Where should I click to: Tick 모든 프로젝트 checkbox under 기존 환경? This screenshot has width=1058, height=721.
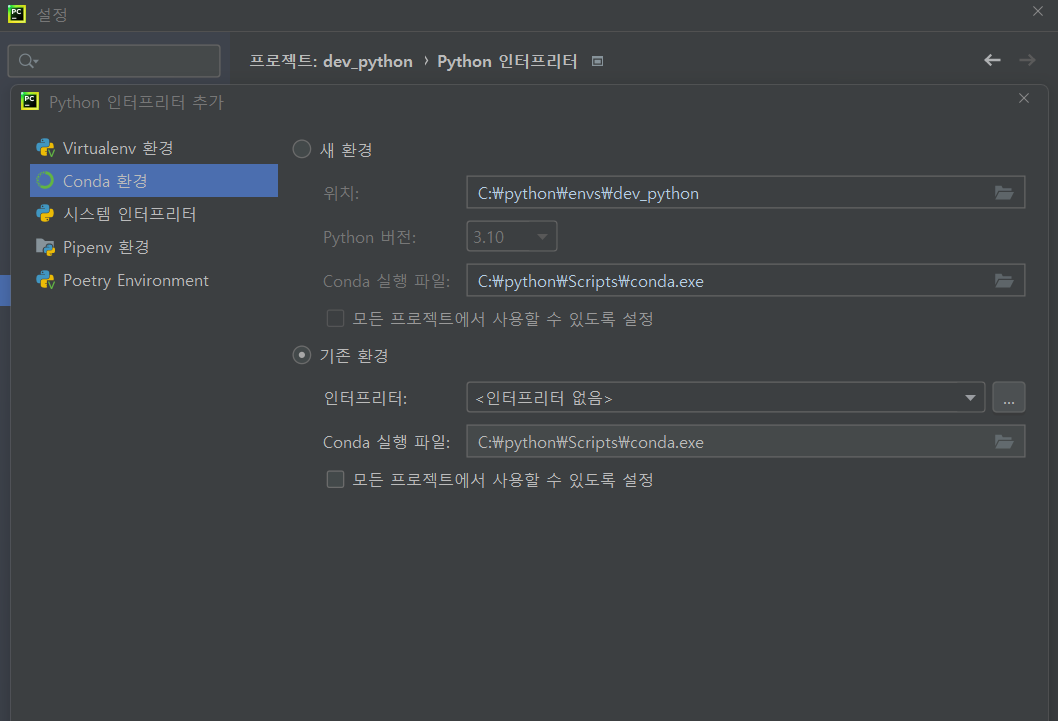[x=335, y=479]
